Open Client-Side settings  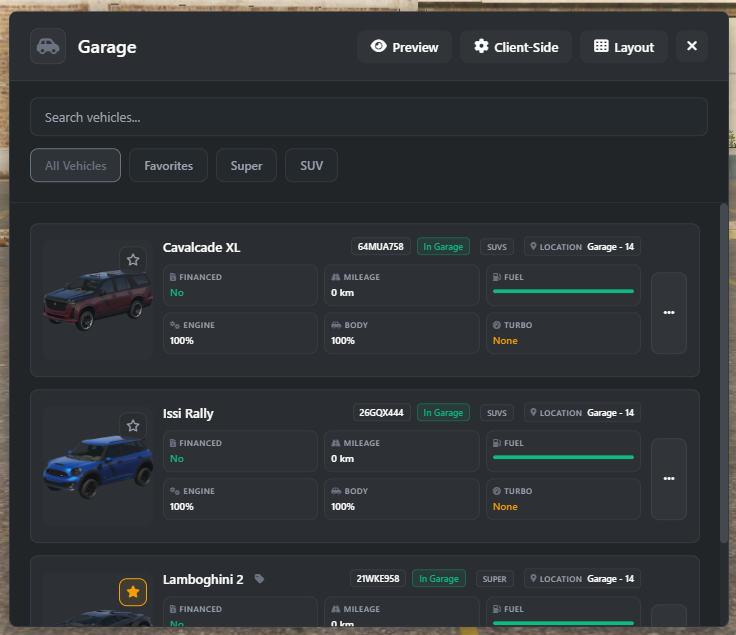click(x=515, y=47)
